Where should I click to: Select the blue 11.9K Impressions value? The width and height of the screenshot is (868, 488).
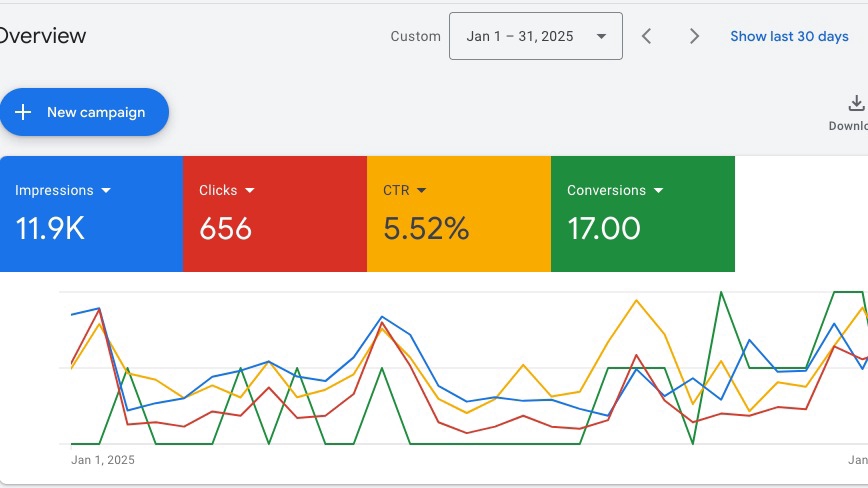[50, 229]
